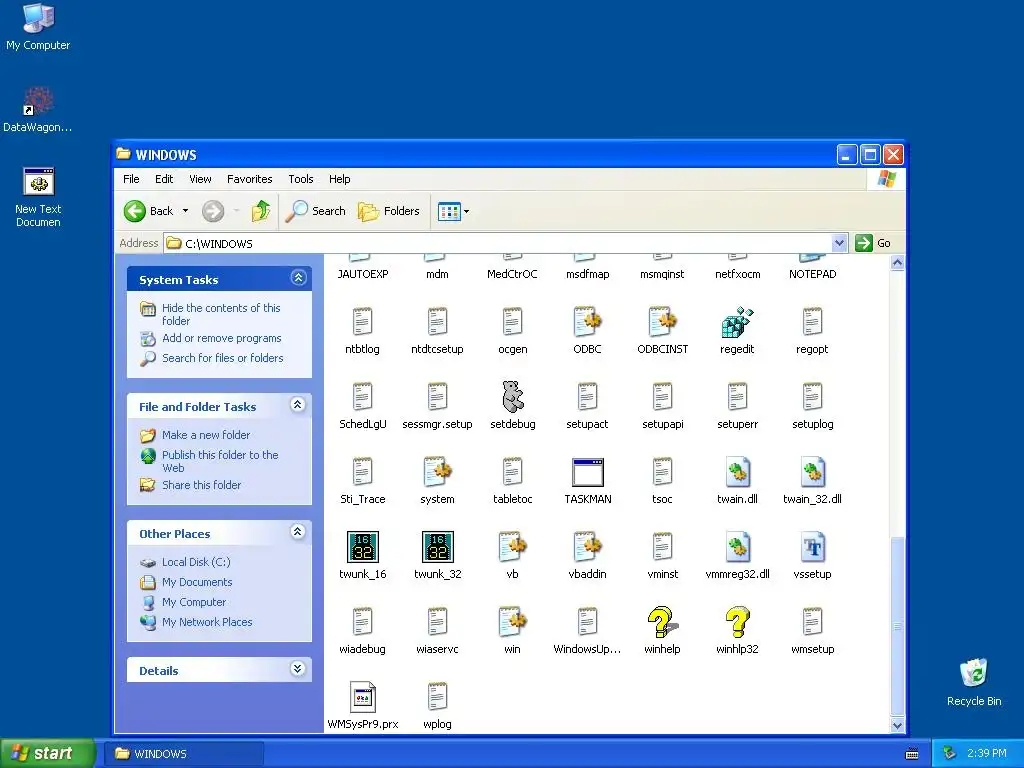Open My Computer in Other Places
The height and width of the screenshot is (768, 1024).
[x=194, y=602]
